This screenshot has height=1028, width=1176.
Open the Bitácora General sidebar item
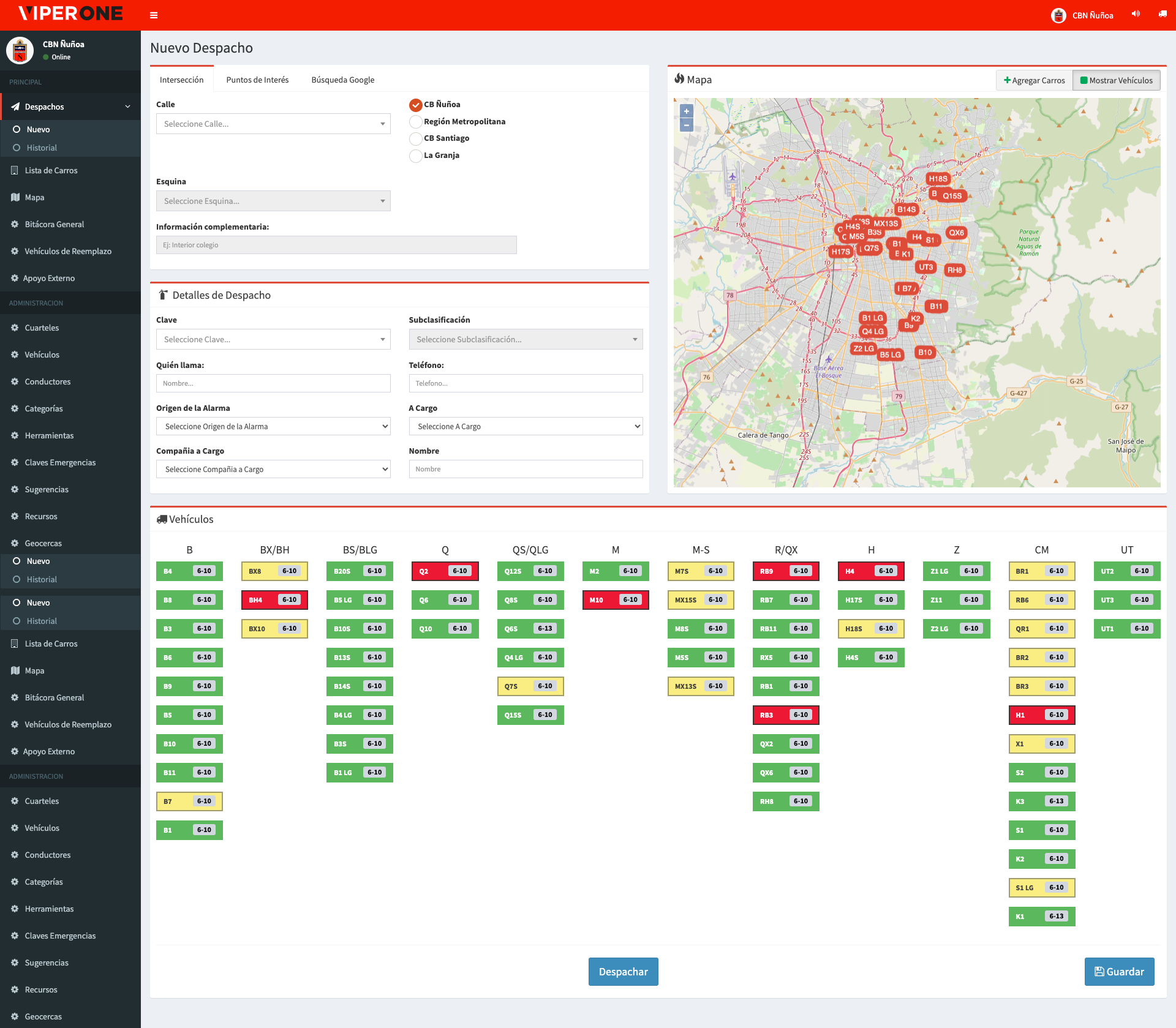point(54,224)
